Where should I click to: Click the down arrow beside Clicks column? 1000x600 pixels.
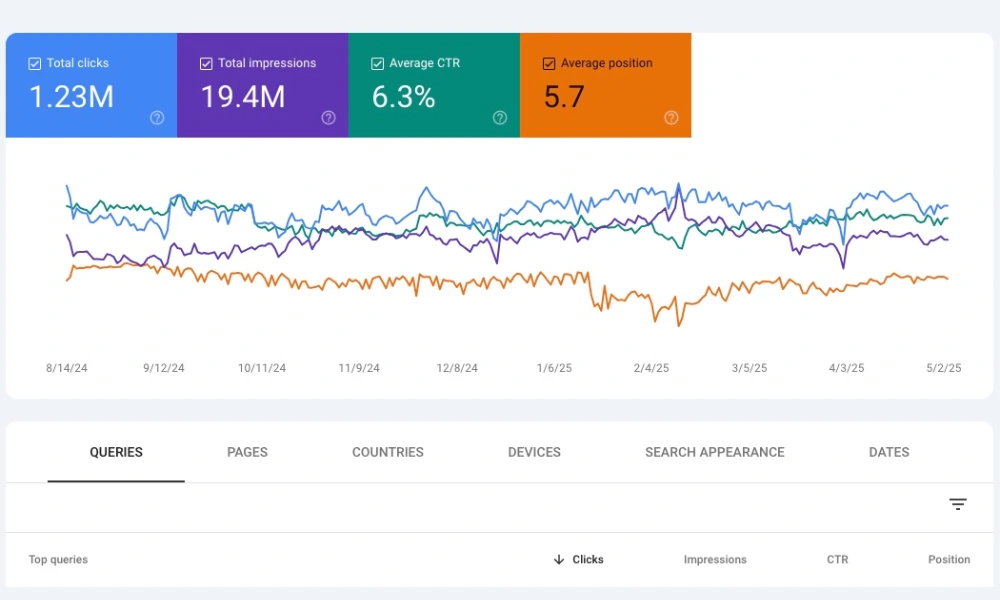[559, 560]
